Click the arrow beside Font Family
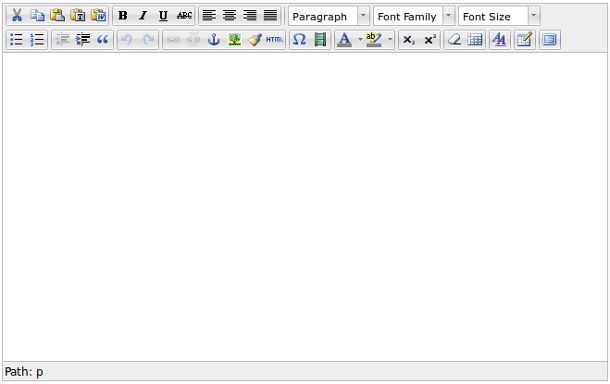 pyautogui.click(x=449, y=16)
